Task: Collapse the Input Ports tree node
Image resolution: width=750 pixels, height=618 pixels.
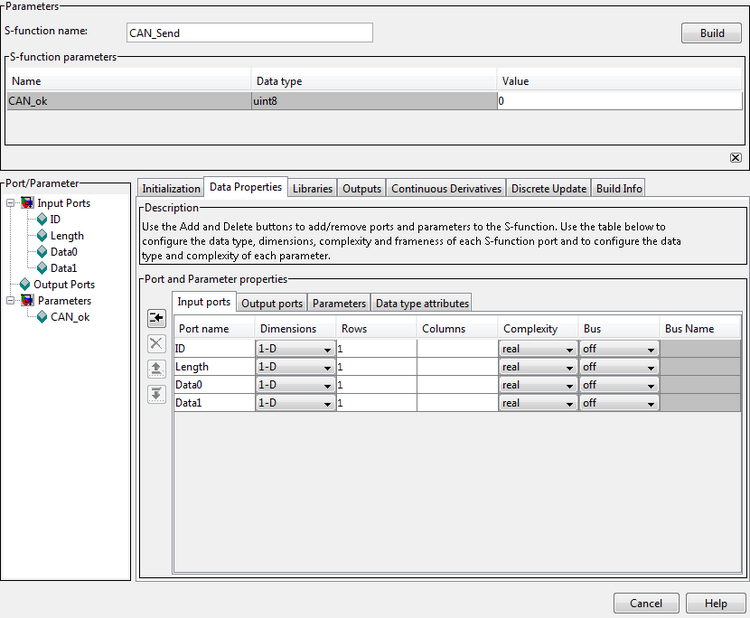Action: pos(10,204)
